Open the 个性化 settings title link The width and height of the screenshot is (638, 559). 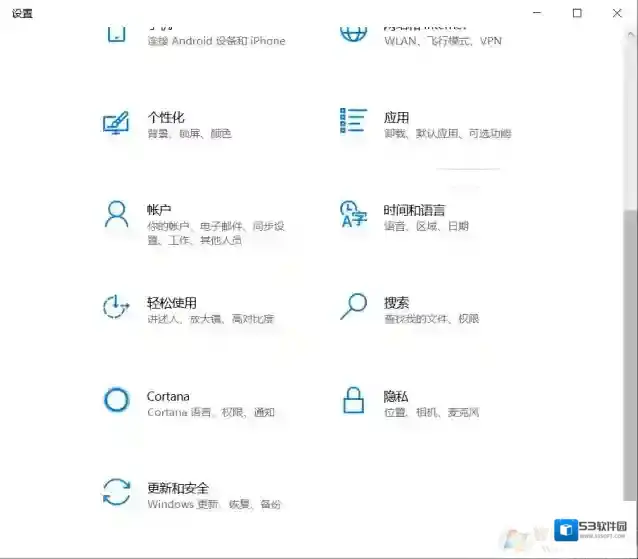pos(166,117)
